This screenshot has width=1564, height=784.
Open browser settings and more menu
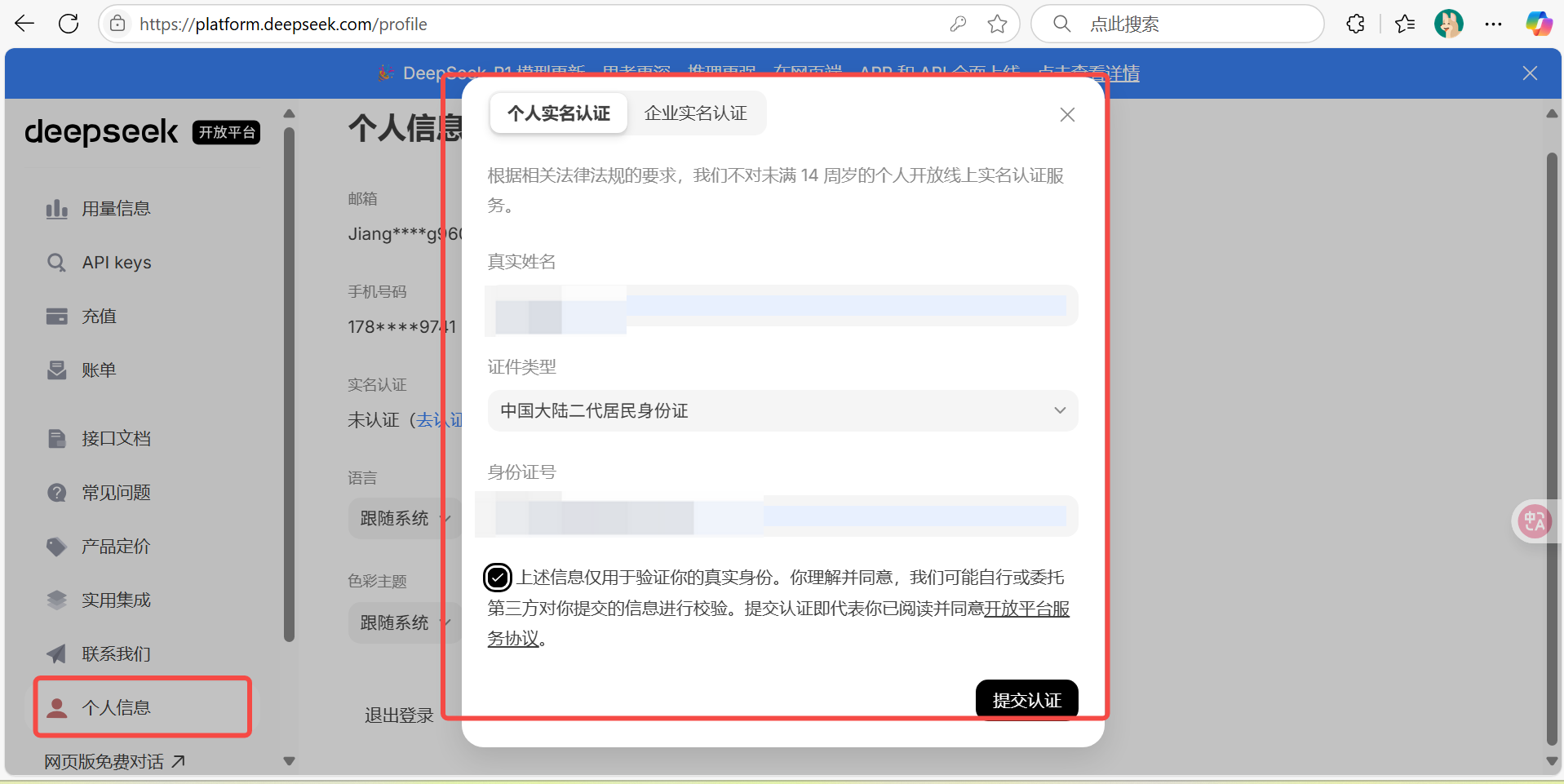tap(1494, 24)
